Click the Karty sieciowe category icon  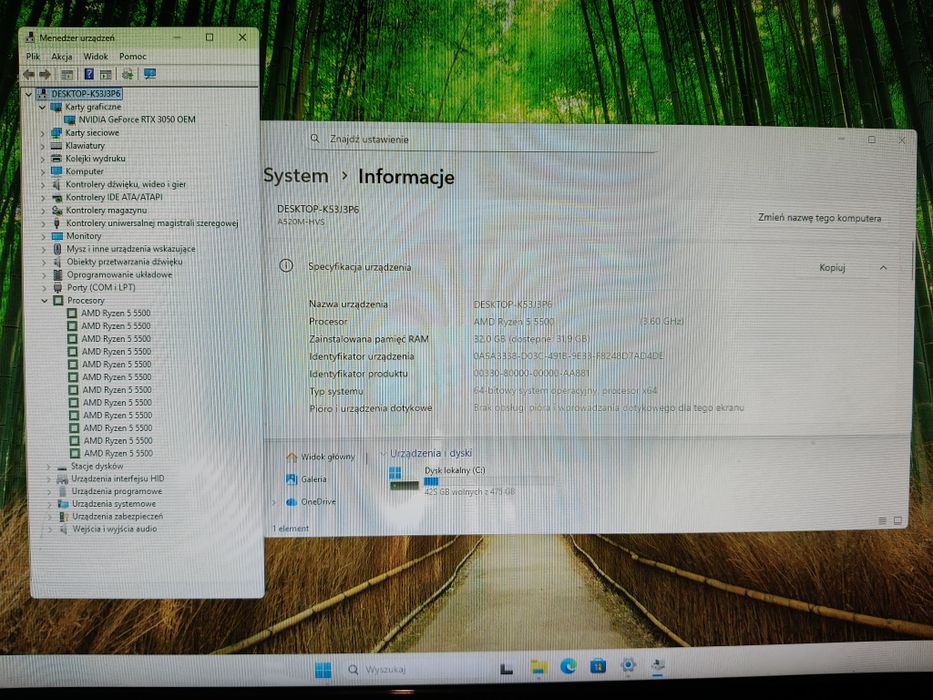click(x=57, y=133)
